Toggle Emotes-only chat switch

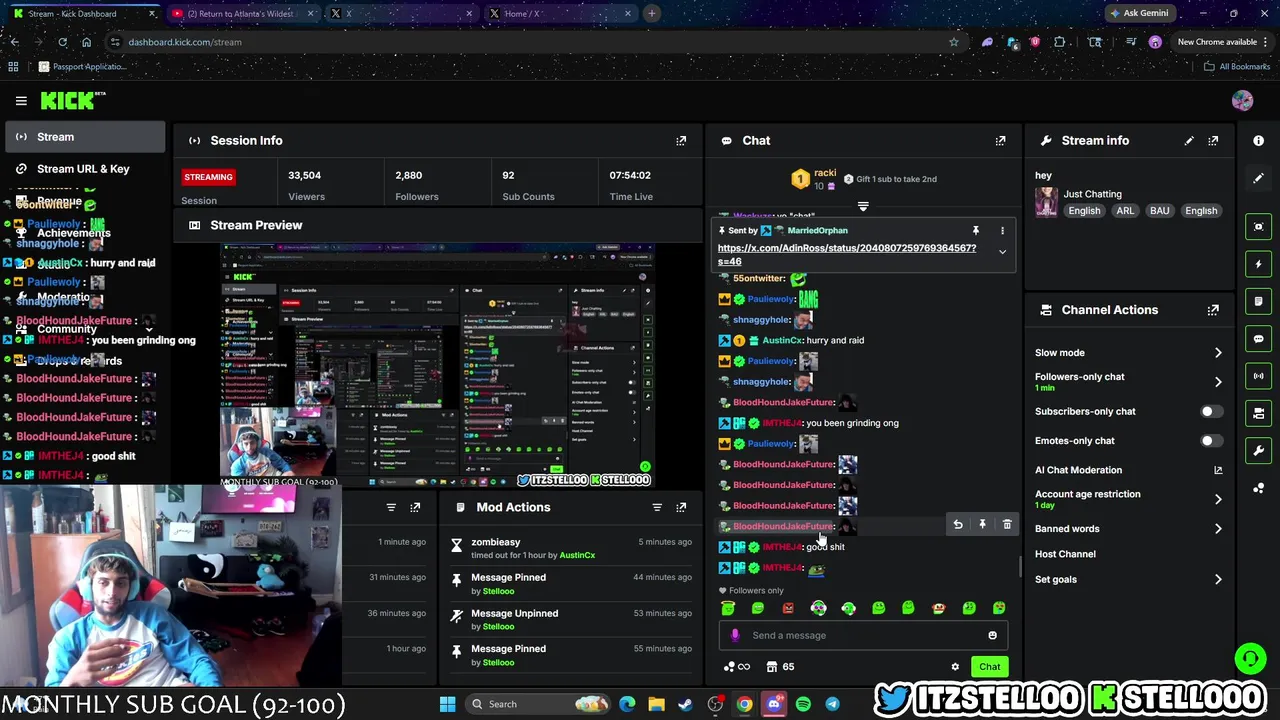pyautogui.click(x=1211, y=441)
